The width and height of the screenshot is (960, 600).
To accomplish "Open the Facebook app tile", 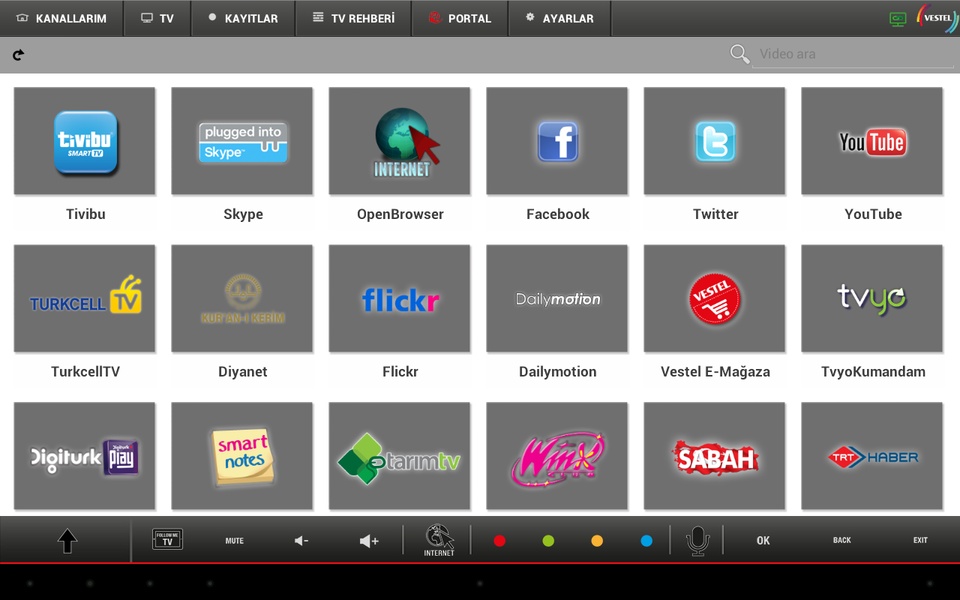I will (557, 141).
